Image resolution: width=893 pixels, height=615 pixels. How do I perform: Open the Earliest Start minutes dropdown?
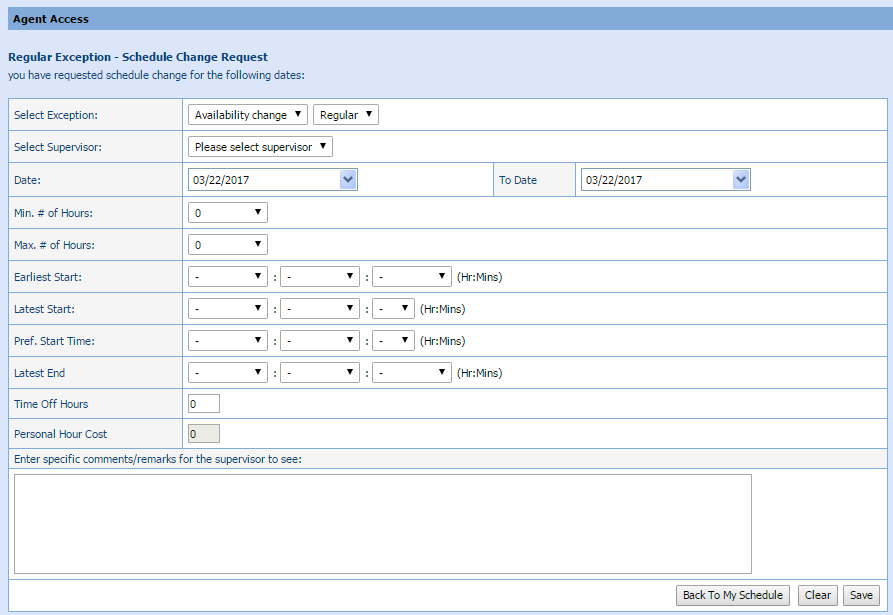(320, 276)
